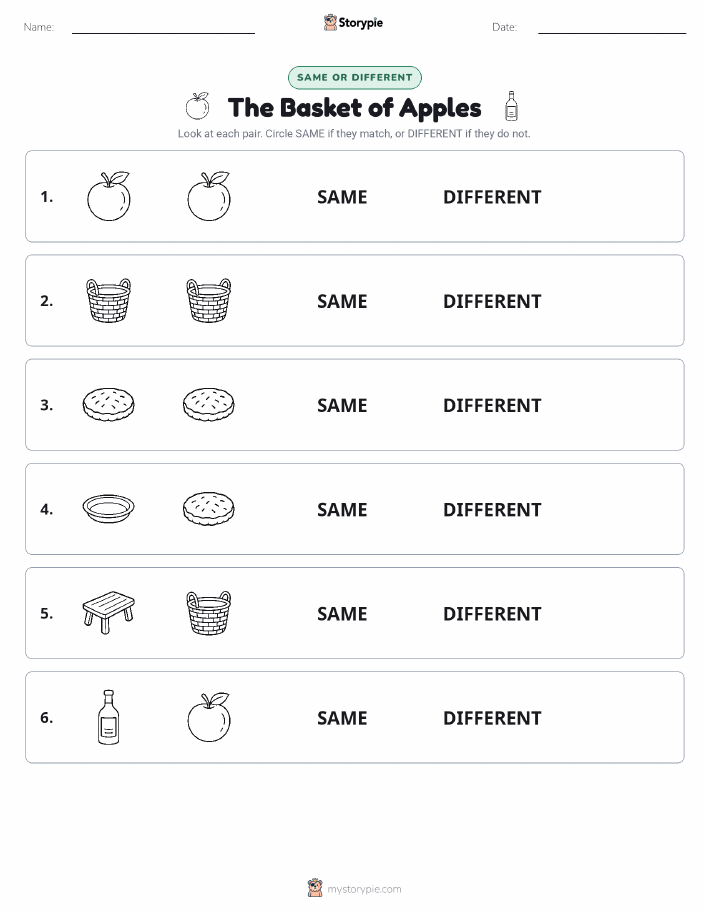Choose DIFFERENT for pair 6
This screenshot has height=917, width=709.
(492, 718)
